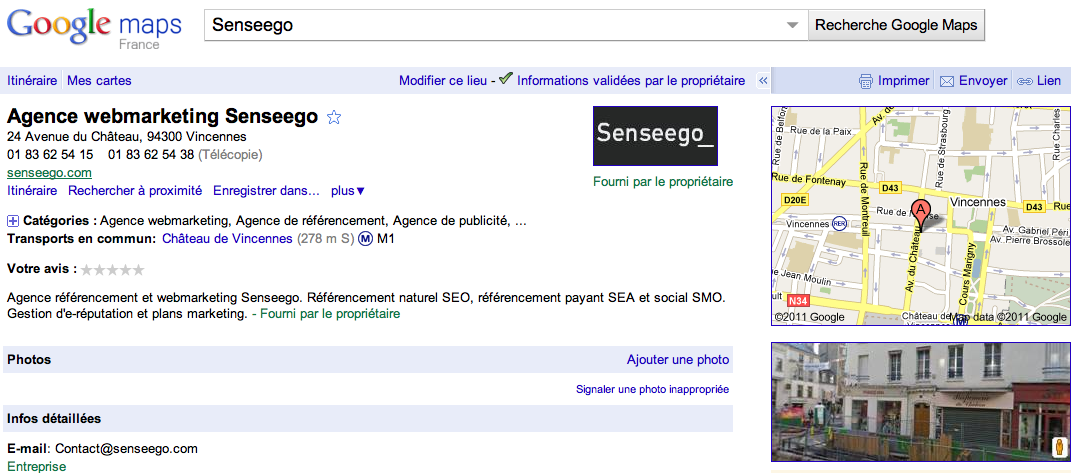Click the Lien link
The height and width of the screenshot is (473, 1083).
coord(1048,81)
